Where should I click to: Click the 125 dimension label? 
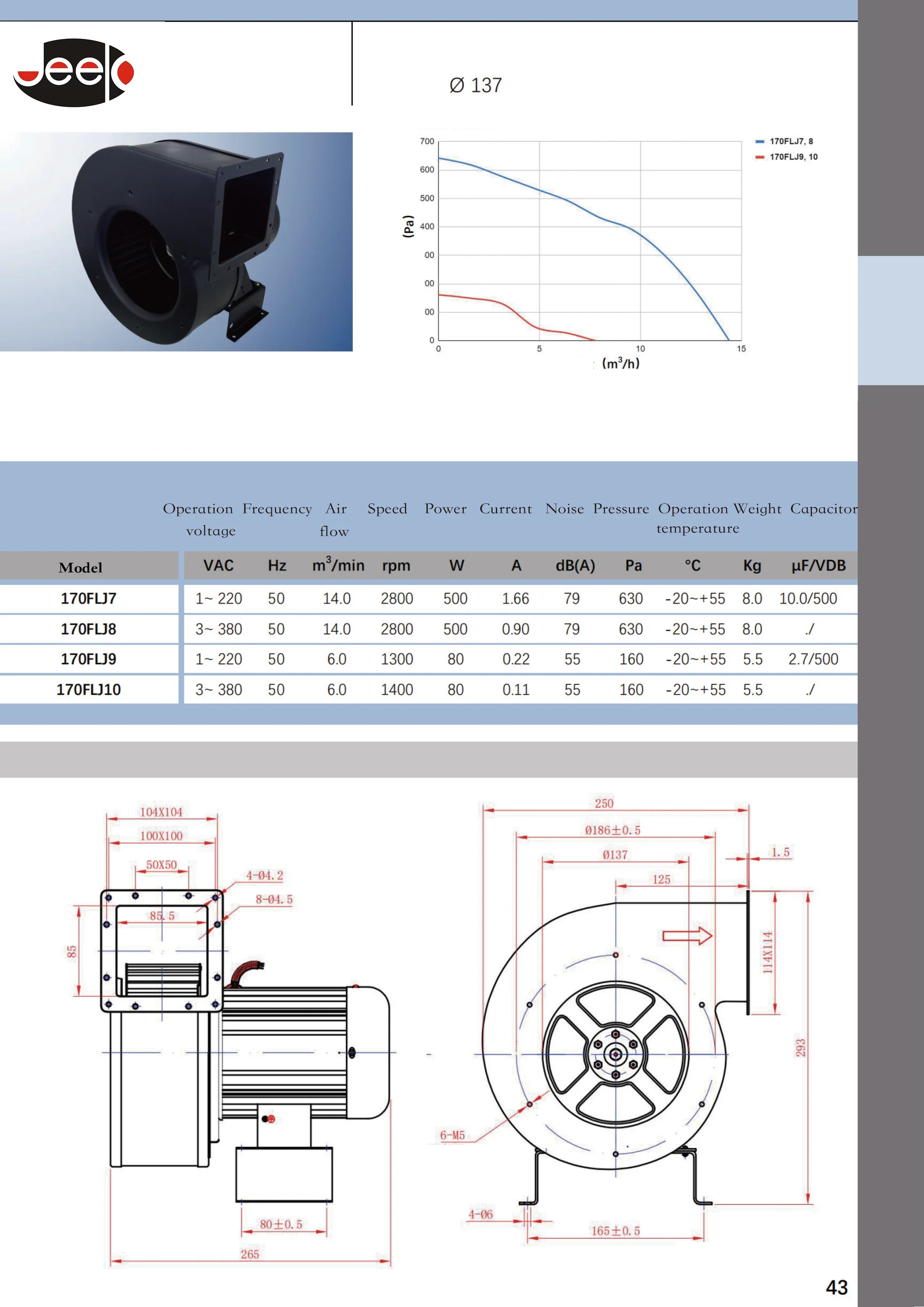point(662,880)
